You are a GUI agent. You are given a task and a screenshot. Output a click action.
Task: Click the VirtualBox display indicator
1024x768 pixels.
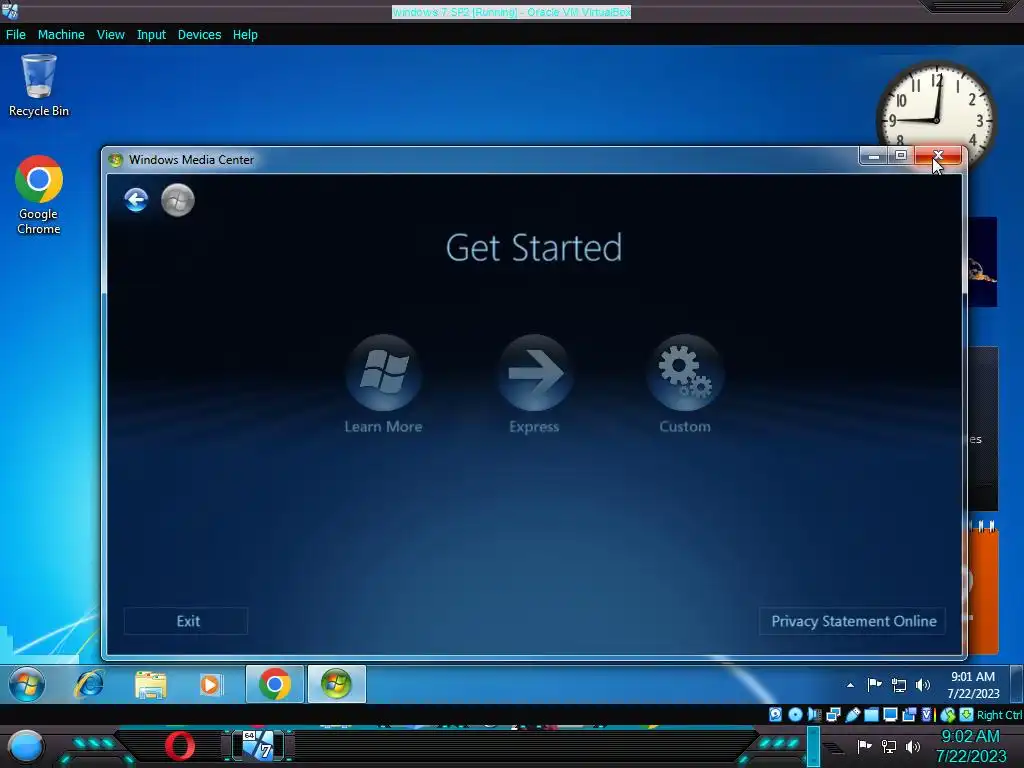[890, 714]
